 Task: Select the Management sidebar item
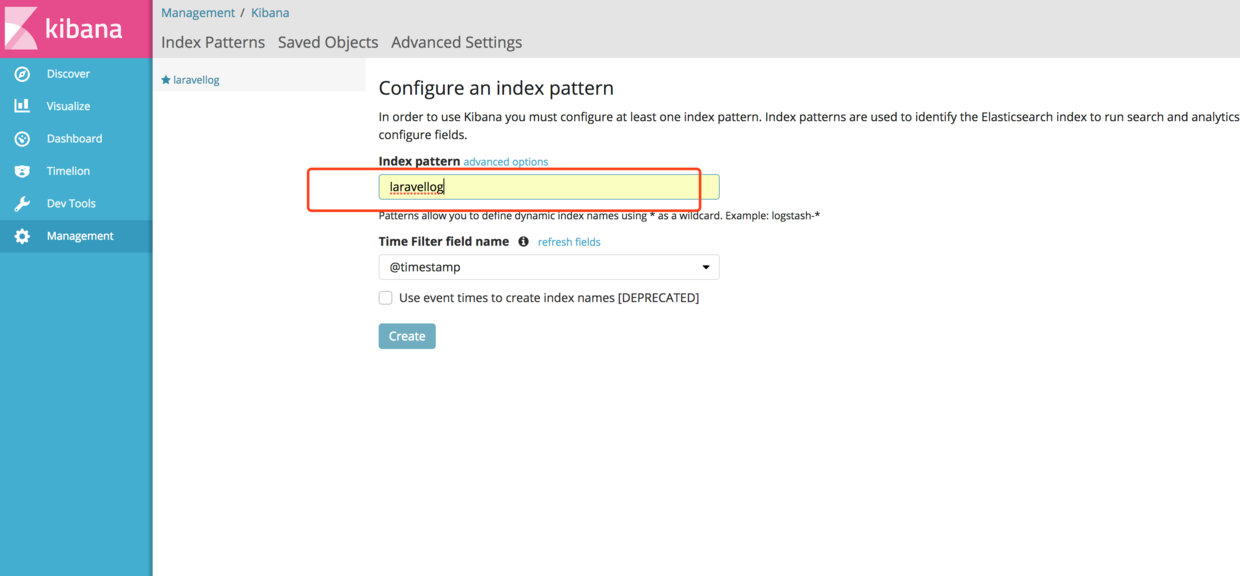(76, 236)
